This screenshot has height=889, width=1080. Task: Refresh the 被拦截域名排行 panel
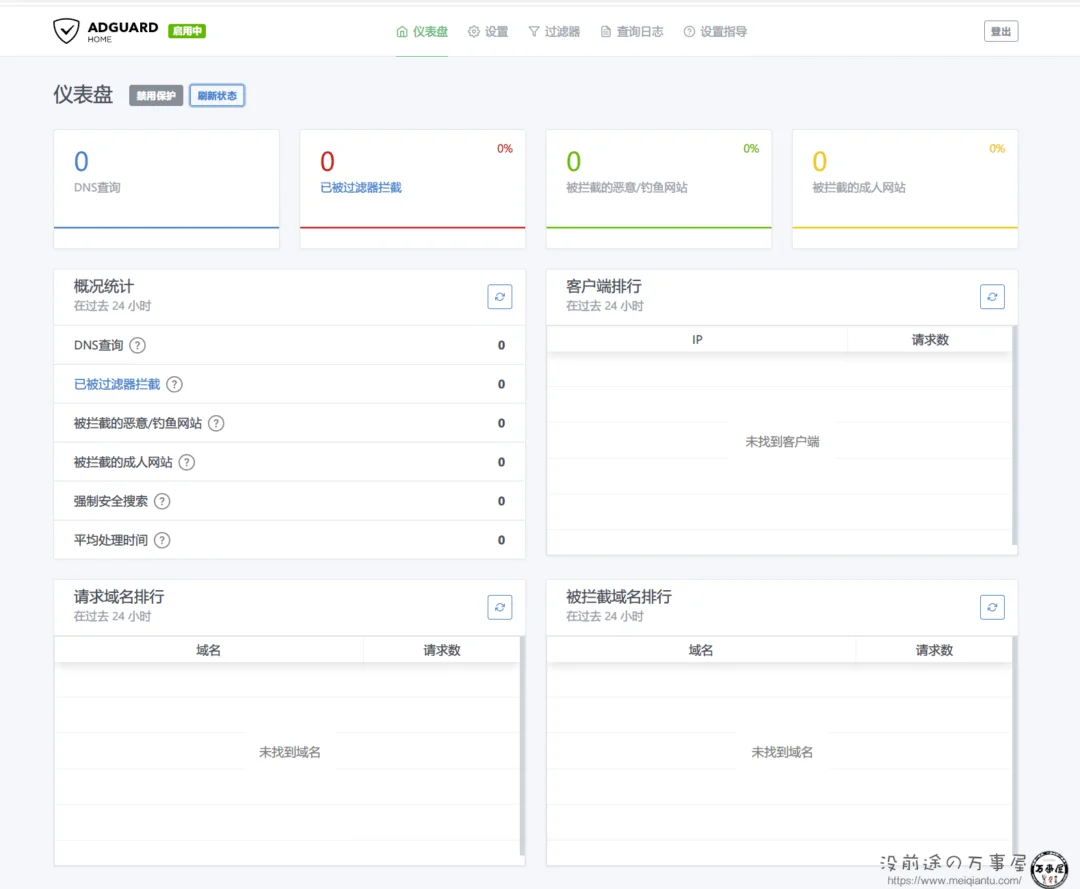992,607
